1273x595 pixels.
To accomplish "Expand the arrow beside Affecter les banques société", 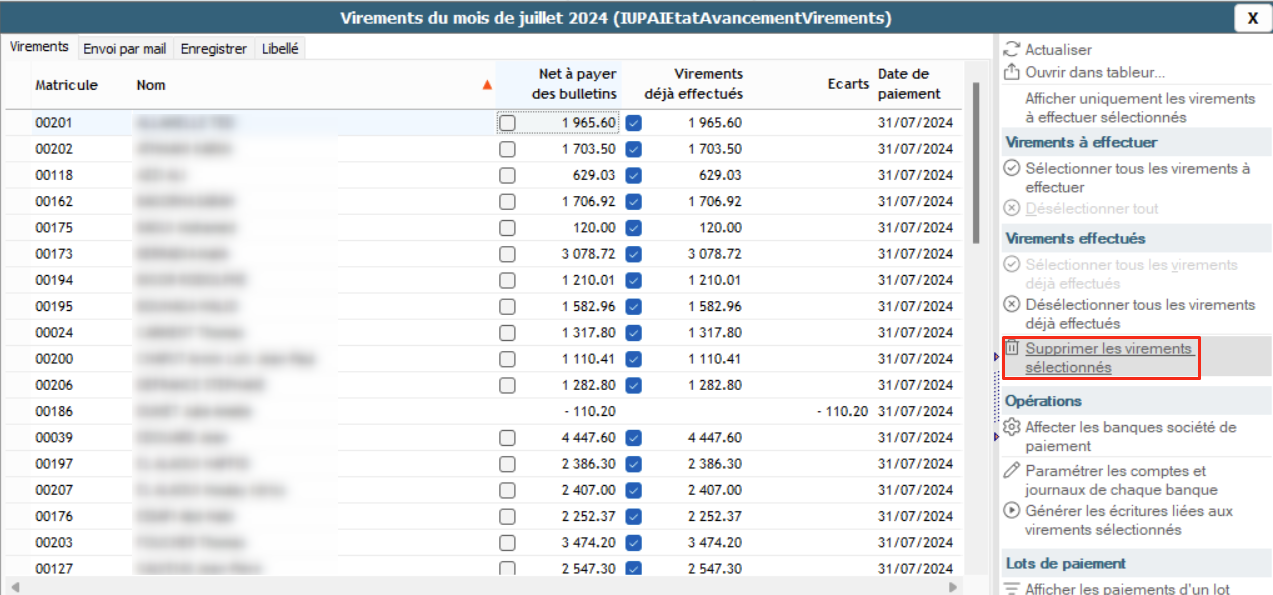I will (x=996, y=437).
